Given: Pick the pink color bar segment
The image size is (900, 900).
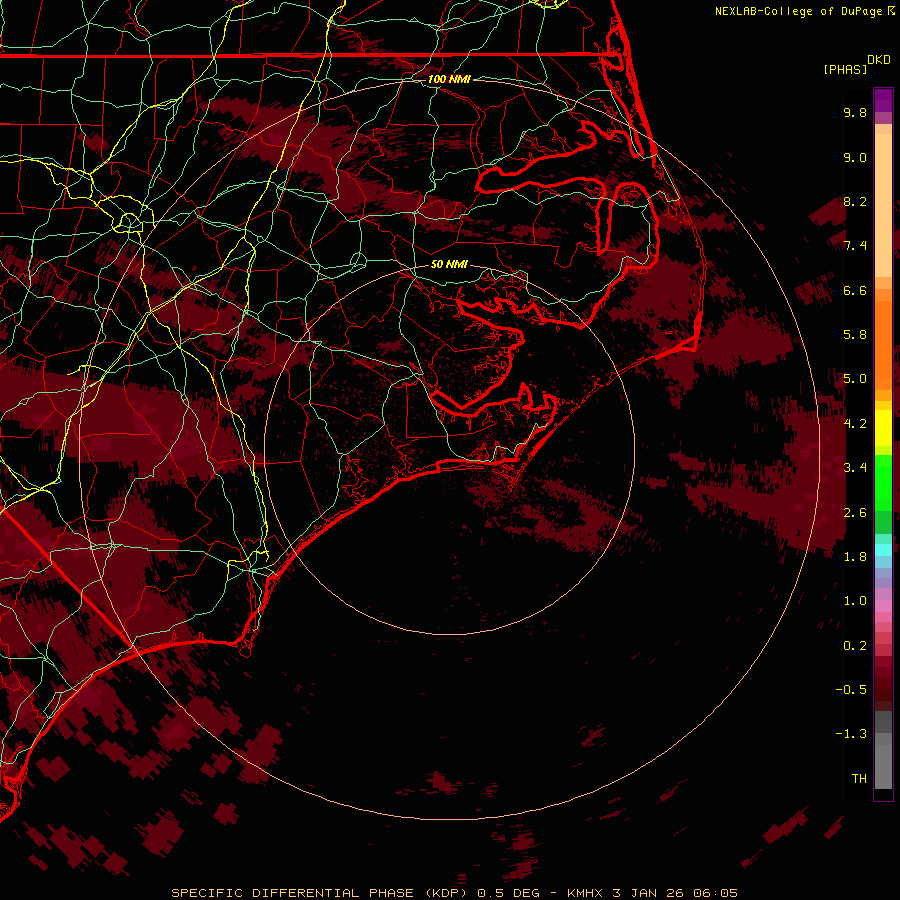Looking at the screenshot, I should tap(883, 606).
